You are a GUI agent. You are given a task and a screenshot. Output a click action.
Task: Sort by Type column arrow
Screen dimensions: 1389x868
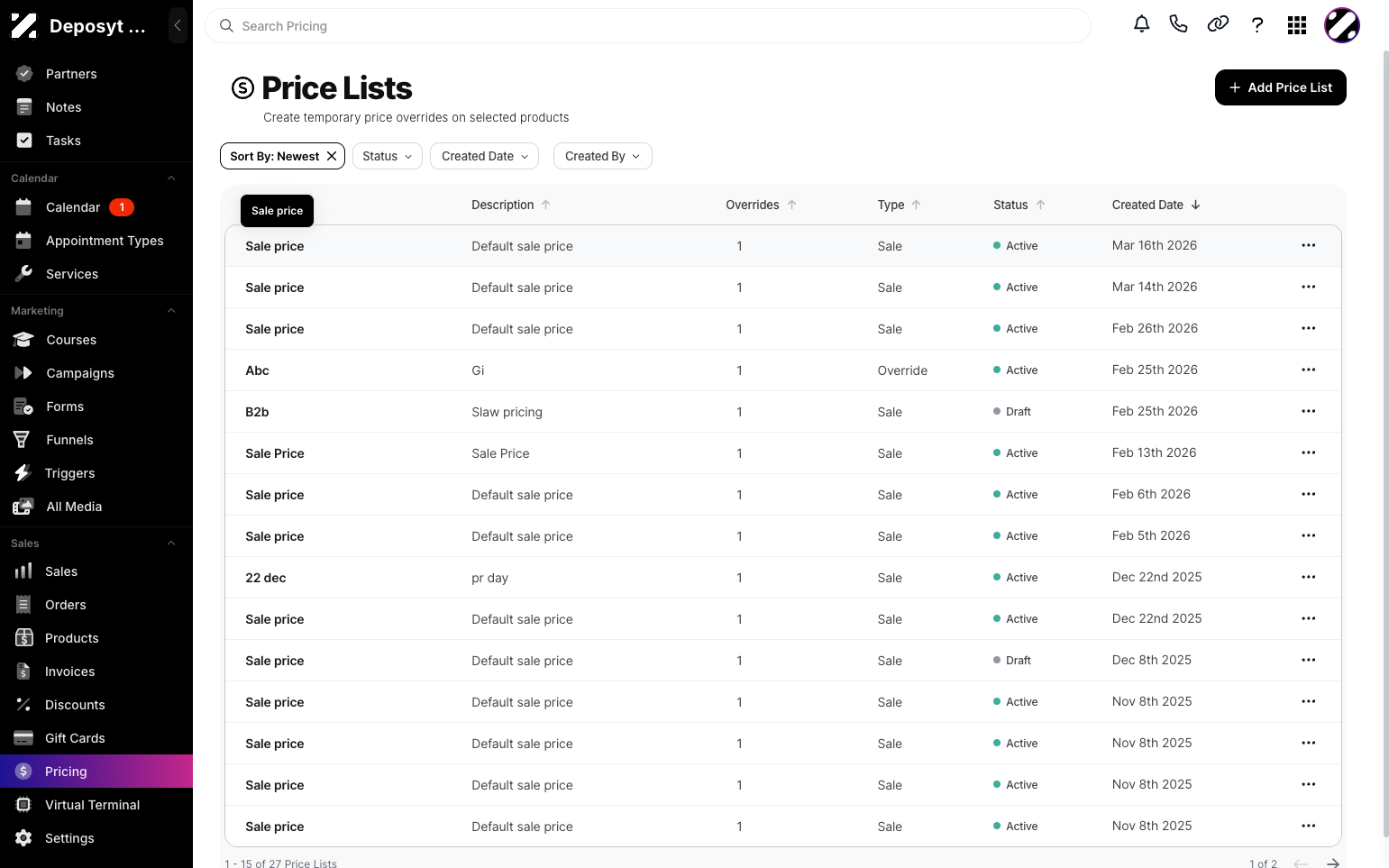tap(917, 205)
